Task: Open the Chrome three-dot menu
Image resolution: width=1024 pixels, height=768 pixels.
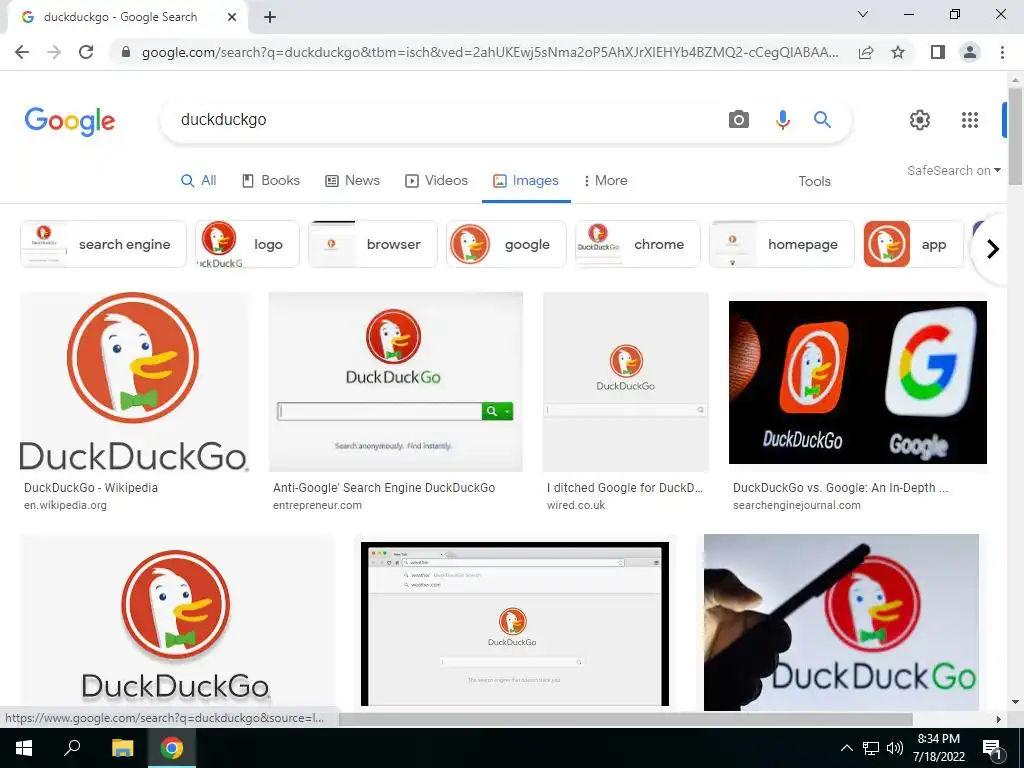Action: point(1002,52)
